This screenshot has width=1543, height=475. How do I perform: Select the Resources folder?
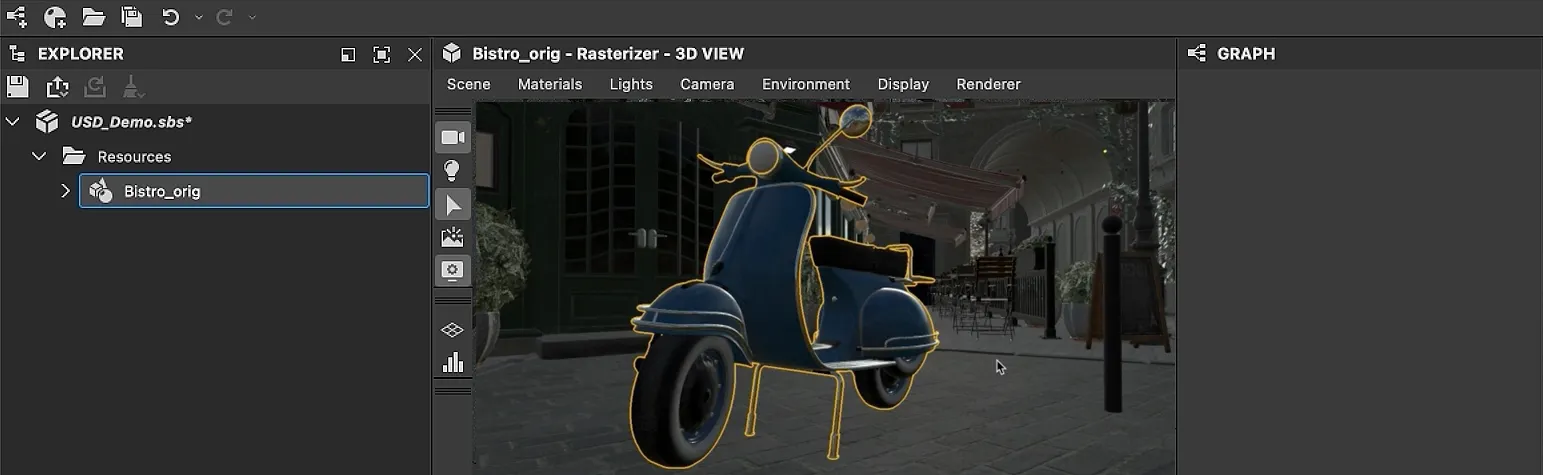pyautogui.click(x=134, y=156)
